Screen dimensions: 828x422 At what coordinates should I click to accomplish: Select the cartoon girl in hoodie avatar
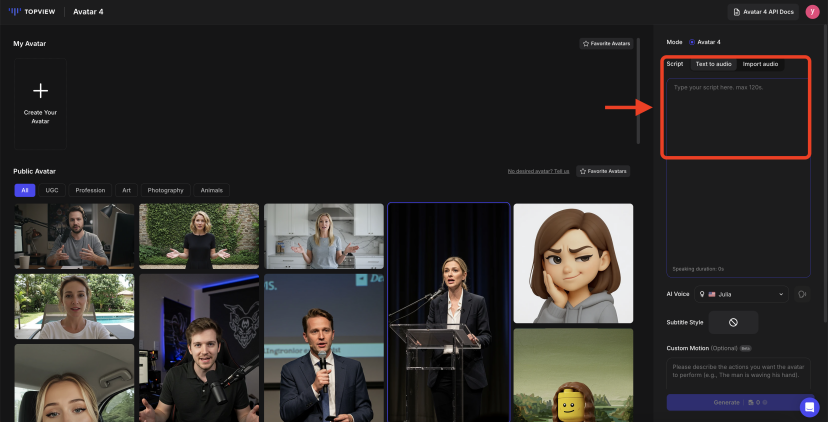[573, 262]
